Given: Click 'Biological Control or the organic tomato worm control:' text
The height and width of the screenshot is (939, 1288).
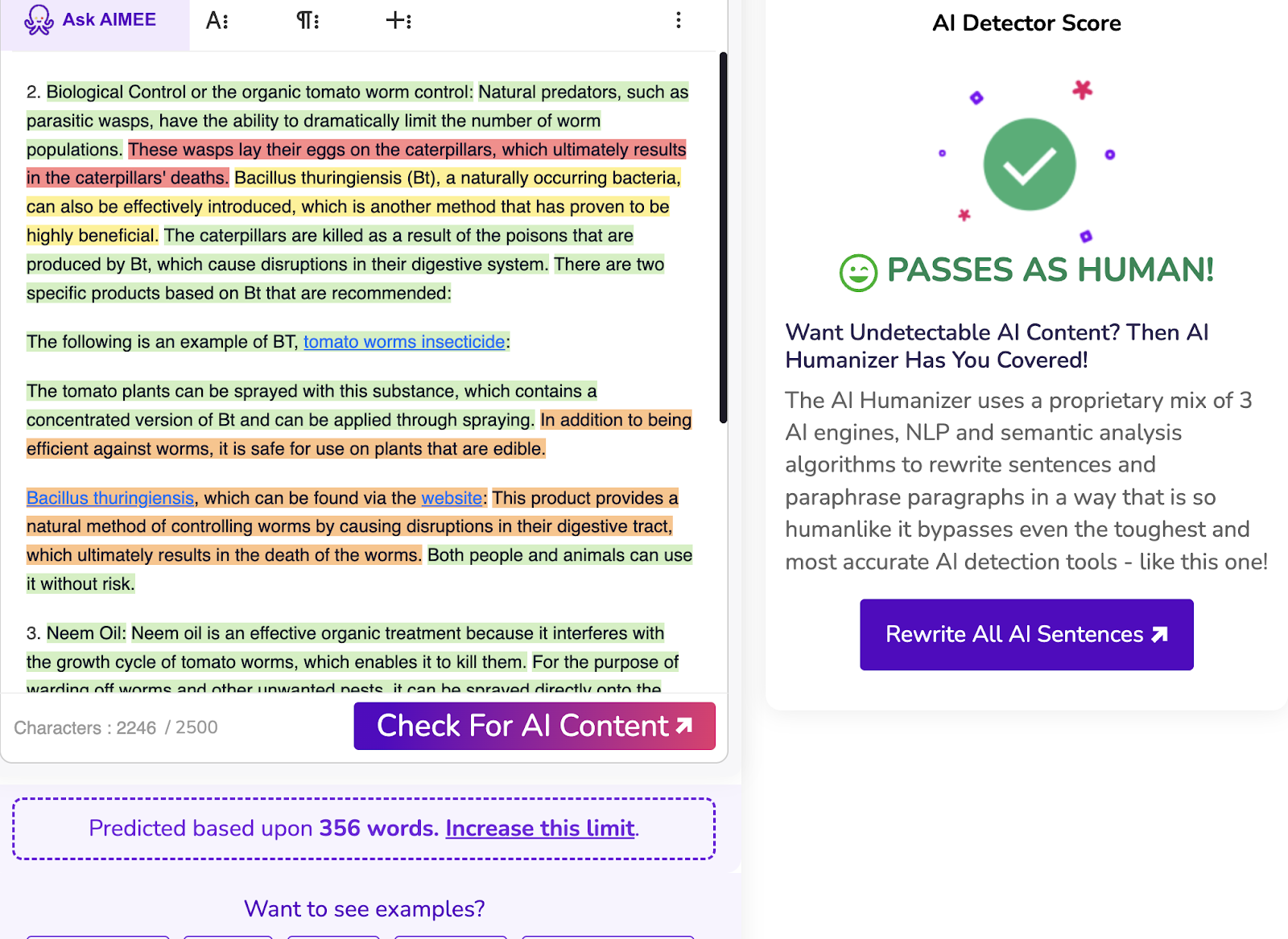Looking at the screenshot, I should click(x=260, y=92).
